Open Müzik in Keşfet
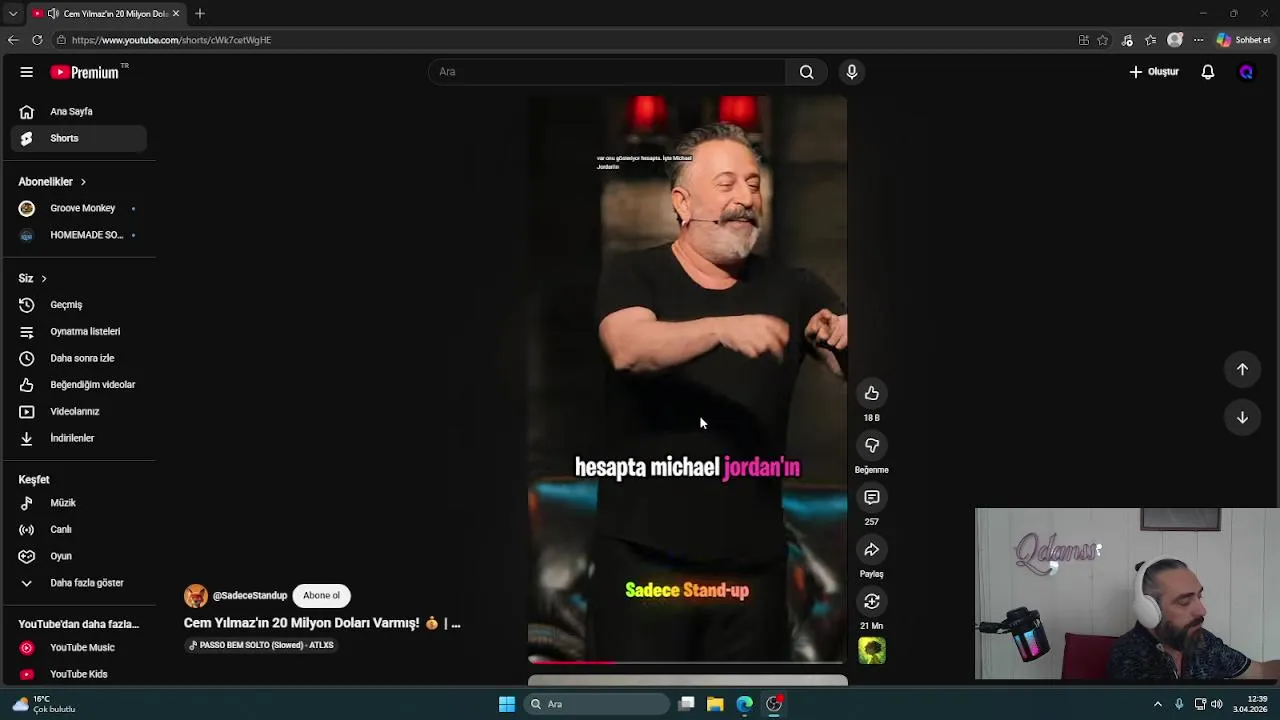The image size is (1280, 720). (78, 503)
